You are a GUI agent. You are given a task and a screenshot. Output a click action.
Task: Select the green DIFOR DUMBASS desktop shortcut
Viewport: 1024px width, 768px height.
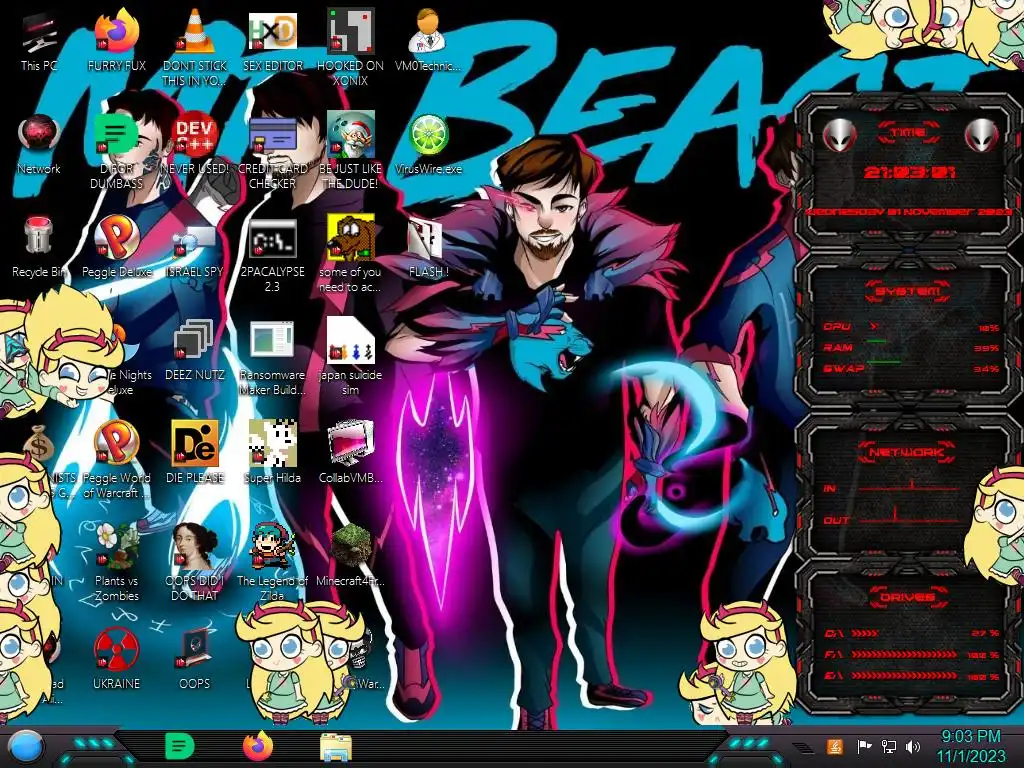point(117,150)
